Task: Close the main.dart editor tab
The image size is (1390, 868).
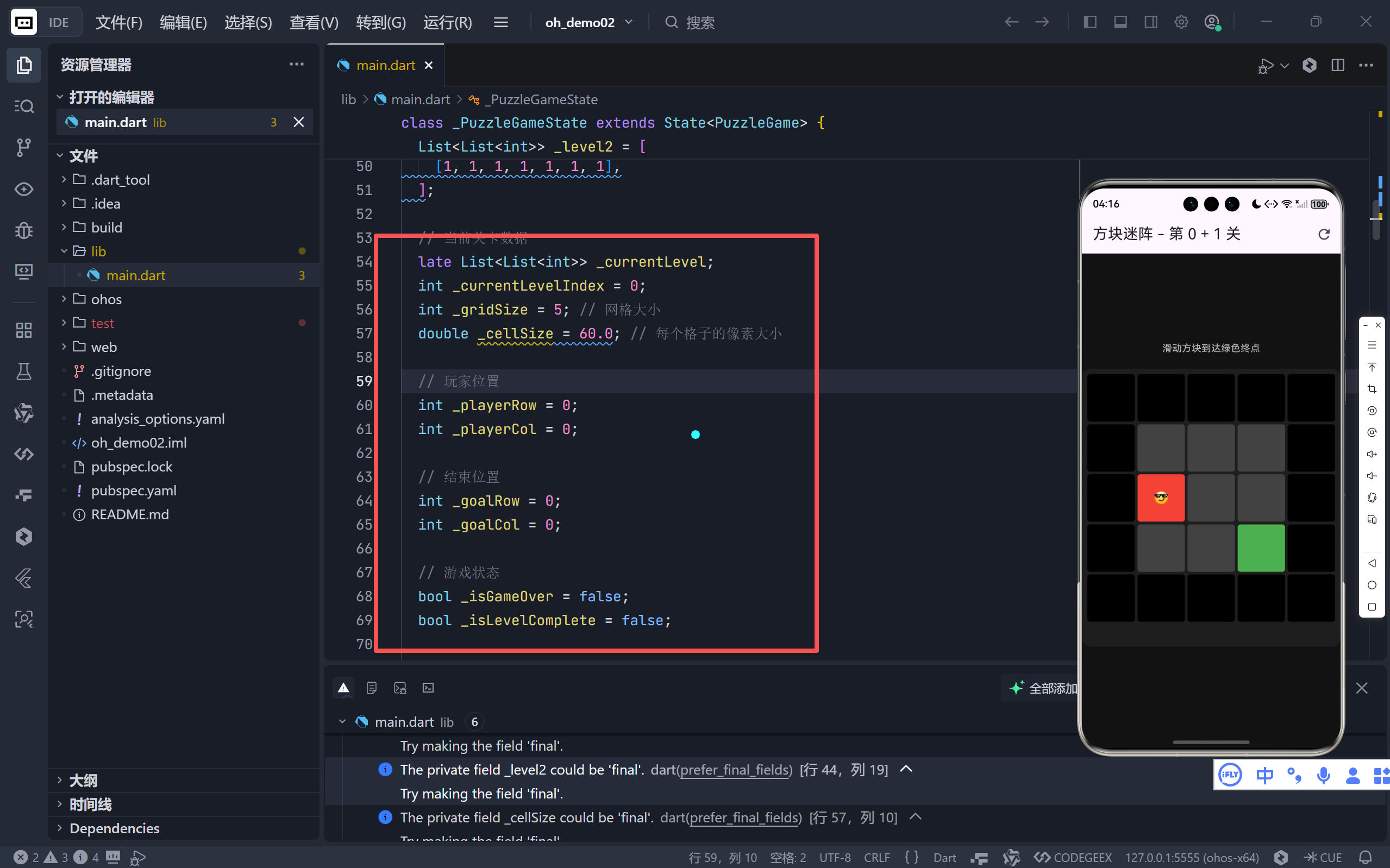Action: (428, 65)
